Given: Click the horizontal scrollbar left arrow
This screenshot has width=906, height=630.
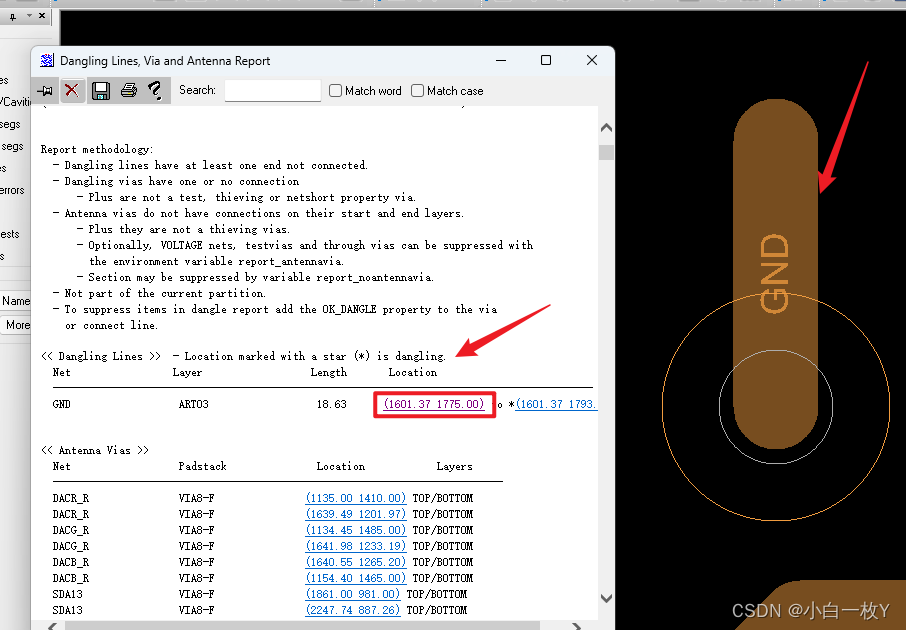Looking at the screenshot, I should (52, 626).
